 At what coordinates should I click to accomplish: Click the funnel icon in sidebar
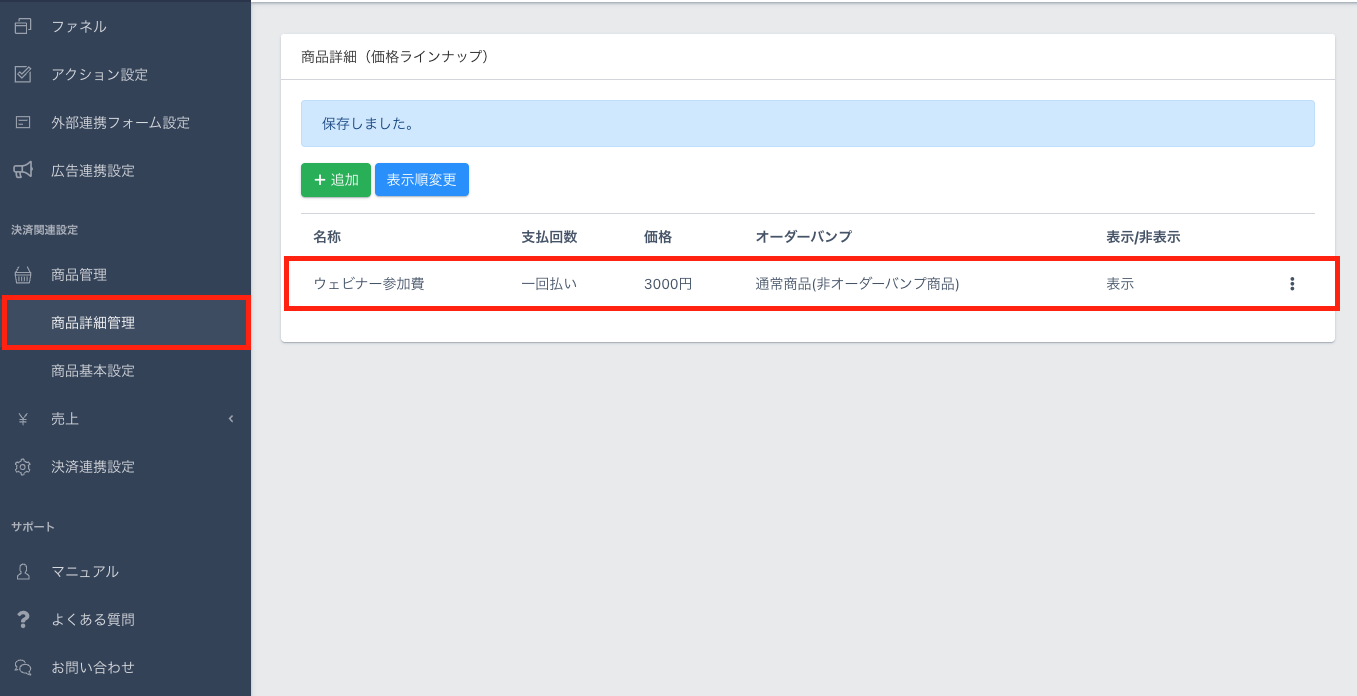click(x=23, y=26)
